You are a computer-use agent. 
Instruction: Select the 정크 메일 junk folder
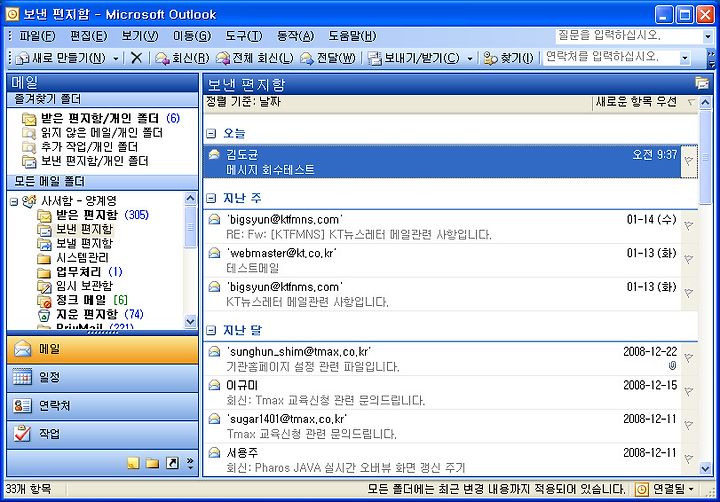pyautogui.click(x=83, y=300)
